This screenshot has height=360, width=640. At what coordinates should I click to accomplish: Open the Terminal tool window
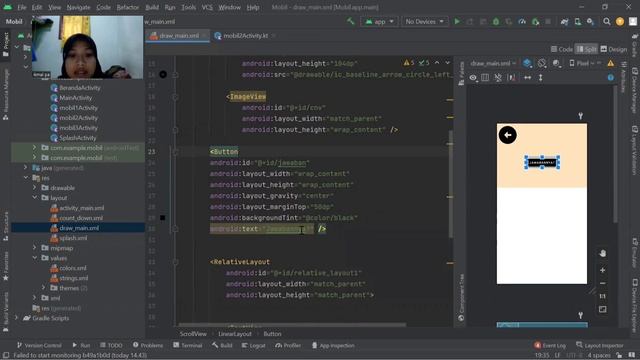click(x=188, y=345)
